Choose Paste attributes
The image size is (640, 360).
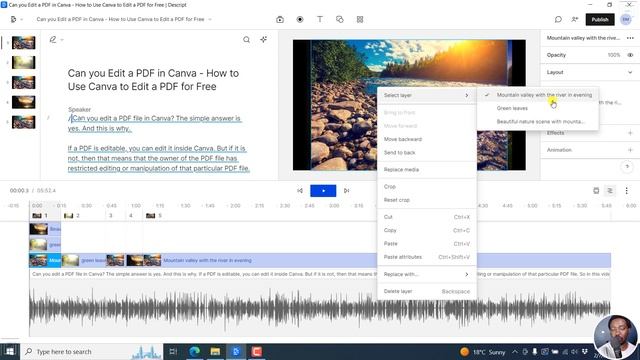[x=427, y=257]
